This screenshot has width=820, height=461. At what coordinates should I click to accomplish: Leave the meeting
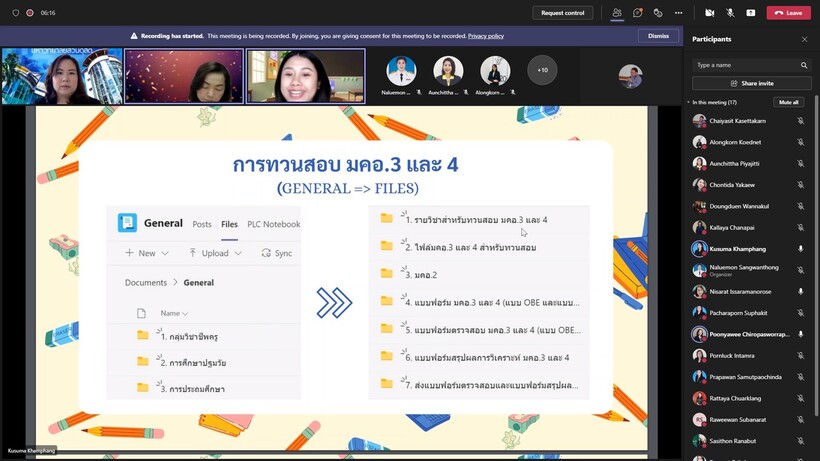pos(788,13)
